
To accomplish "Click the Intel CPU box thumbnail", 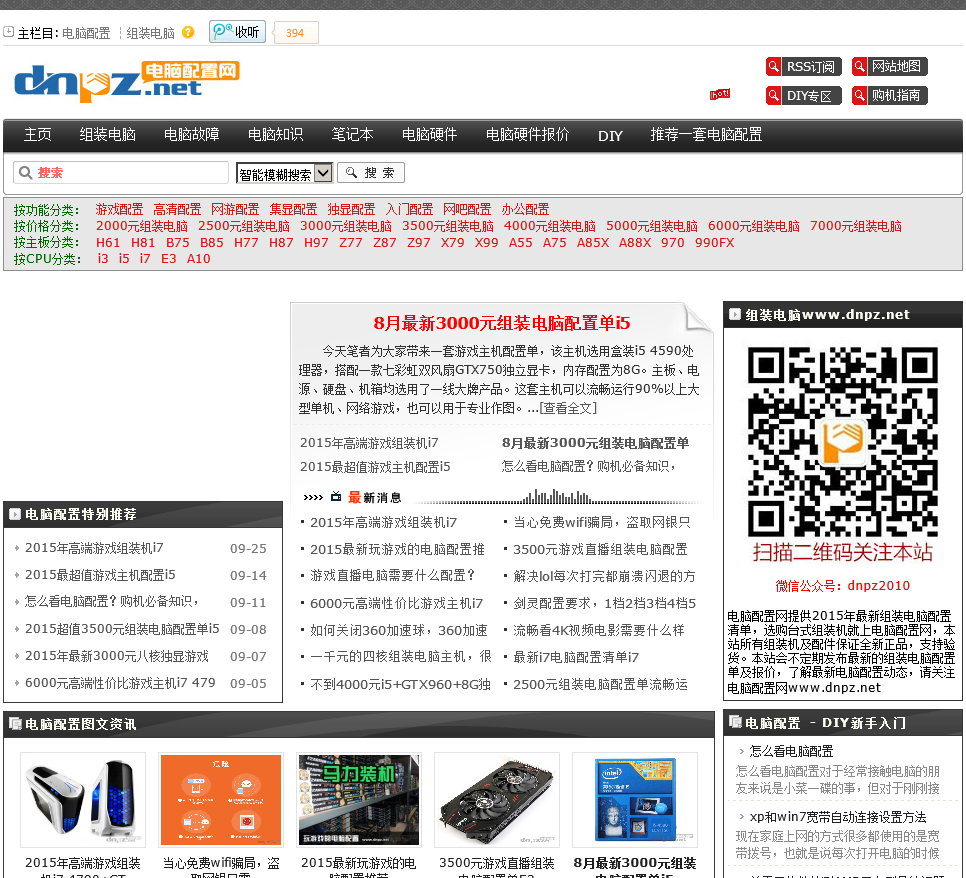I will [635, 800].
